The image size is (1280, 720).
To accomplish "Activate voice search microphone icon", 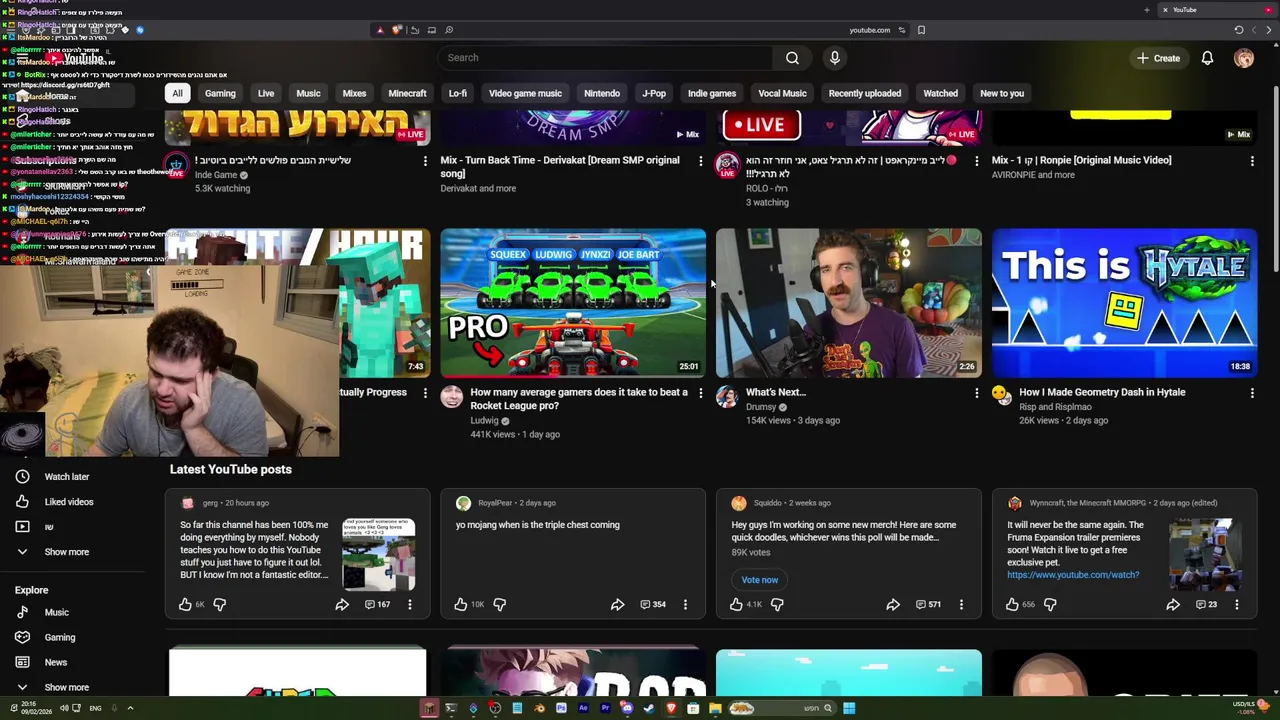I will tap(835, 58).
